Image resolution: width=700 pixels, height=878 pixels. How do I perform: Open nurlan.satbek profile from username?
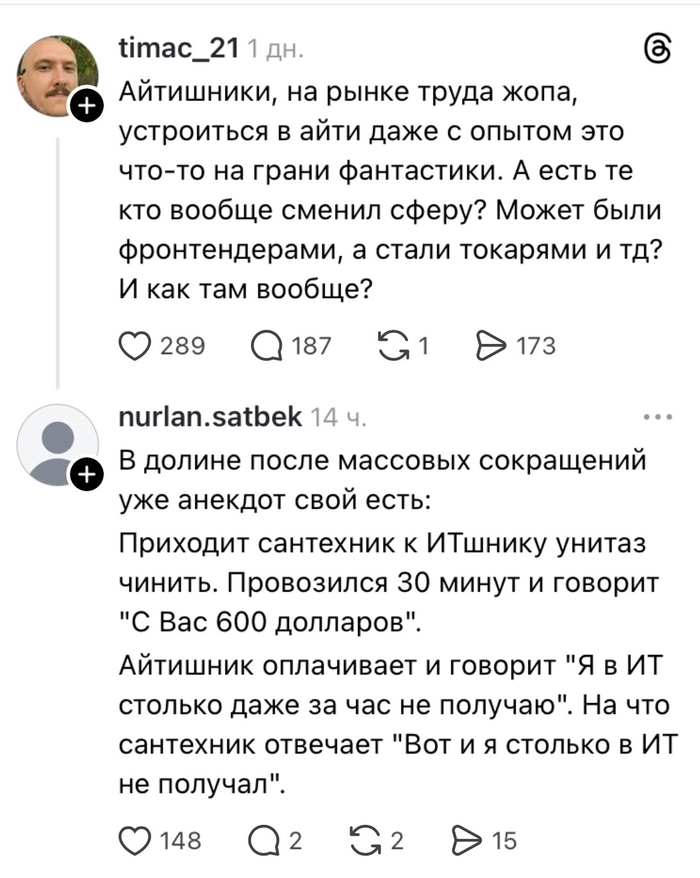[x=211, y=417]
